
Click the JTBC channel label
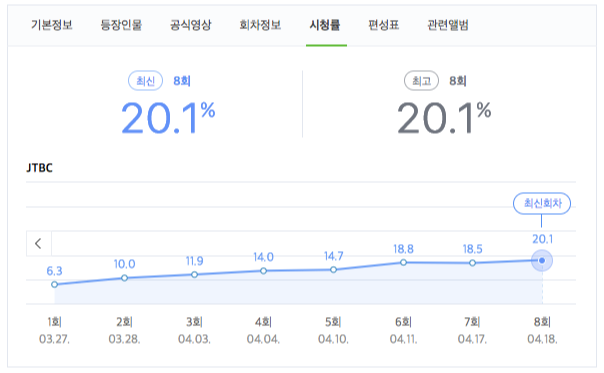point(39,168)
